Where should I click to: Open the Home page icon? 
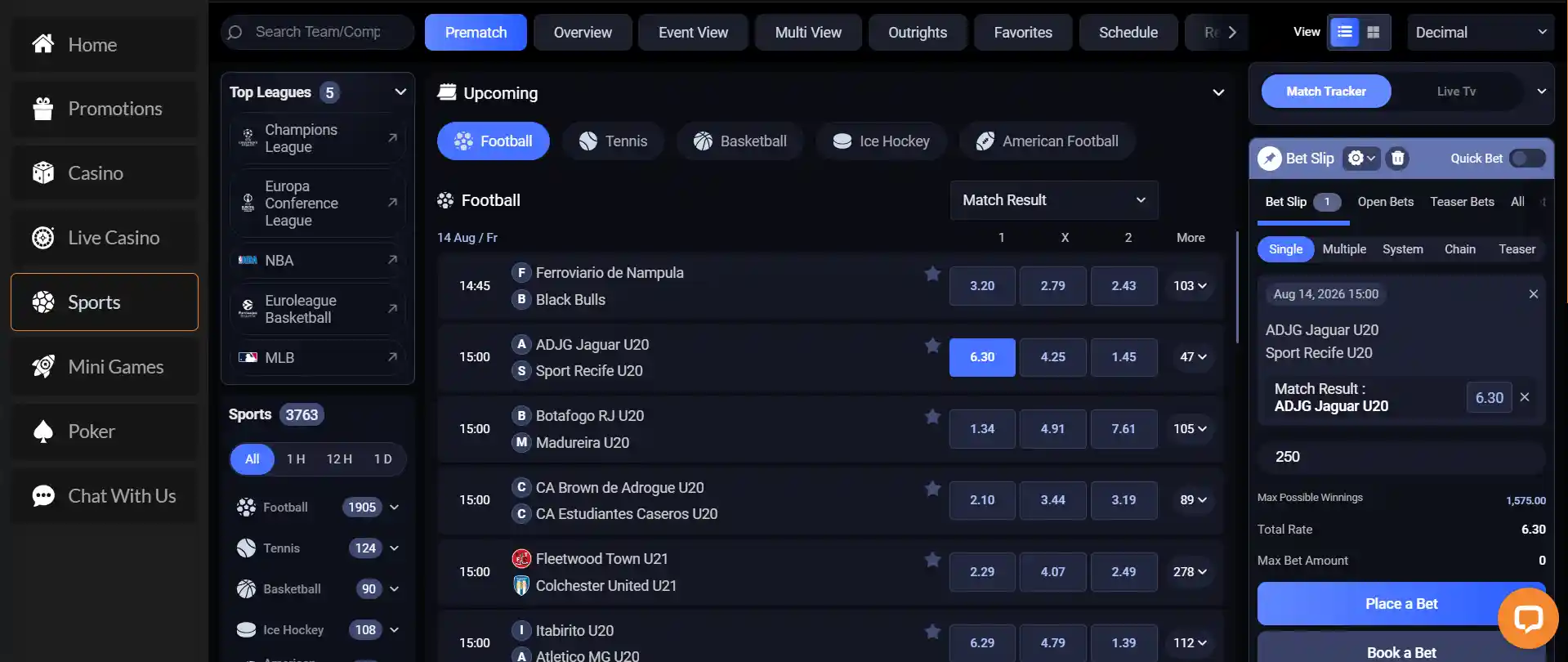43,44
